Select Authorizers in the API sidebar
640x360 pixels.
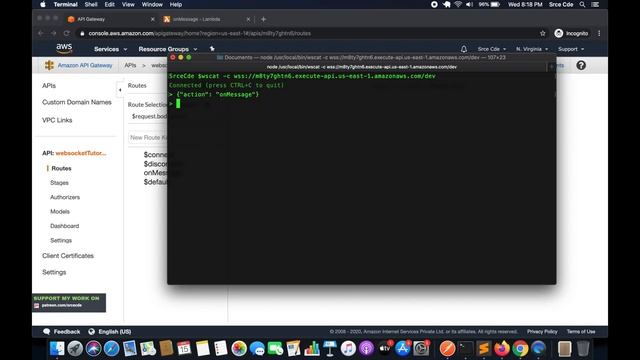[65, 197]
